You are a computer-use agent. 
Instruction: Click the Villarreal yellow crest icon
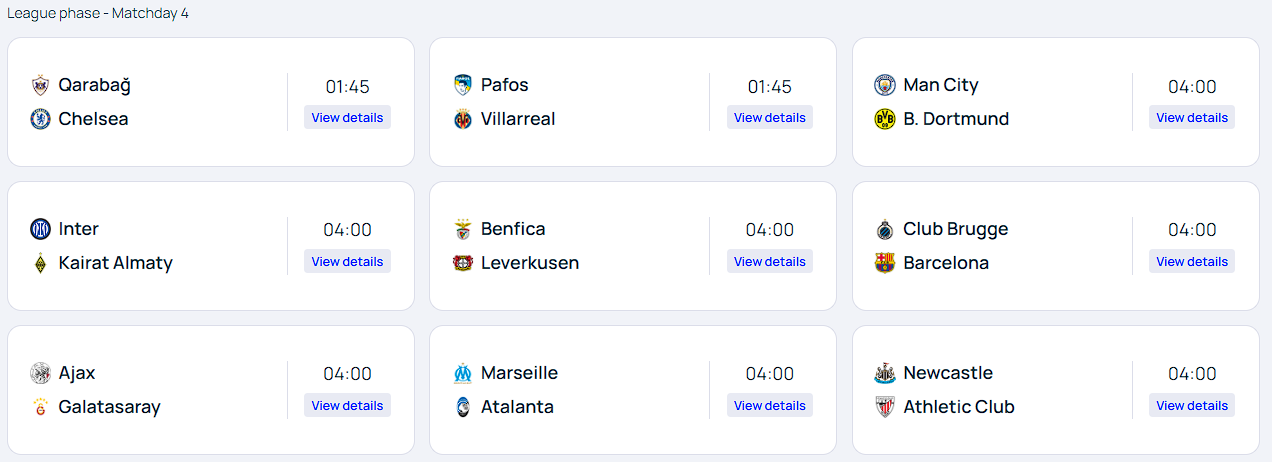point(462,119)
